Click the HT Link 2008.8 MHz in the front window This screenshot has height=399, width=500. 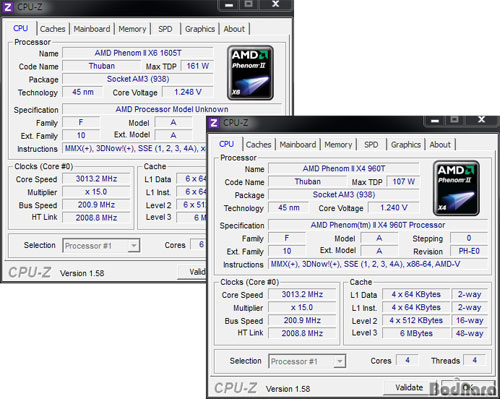tap(302, 333)
